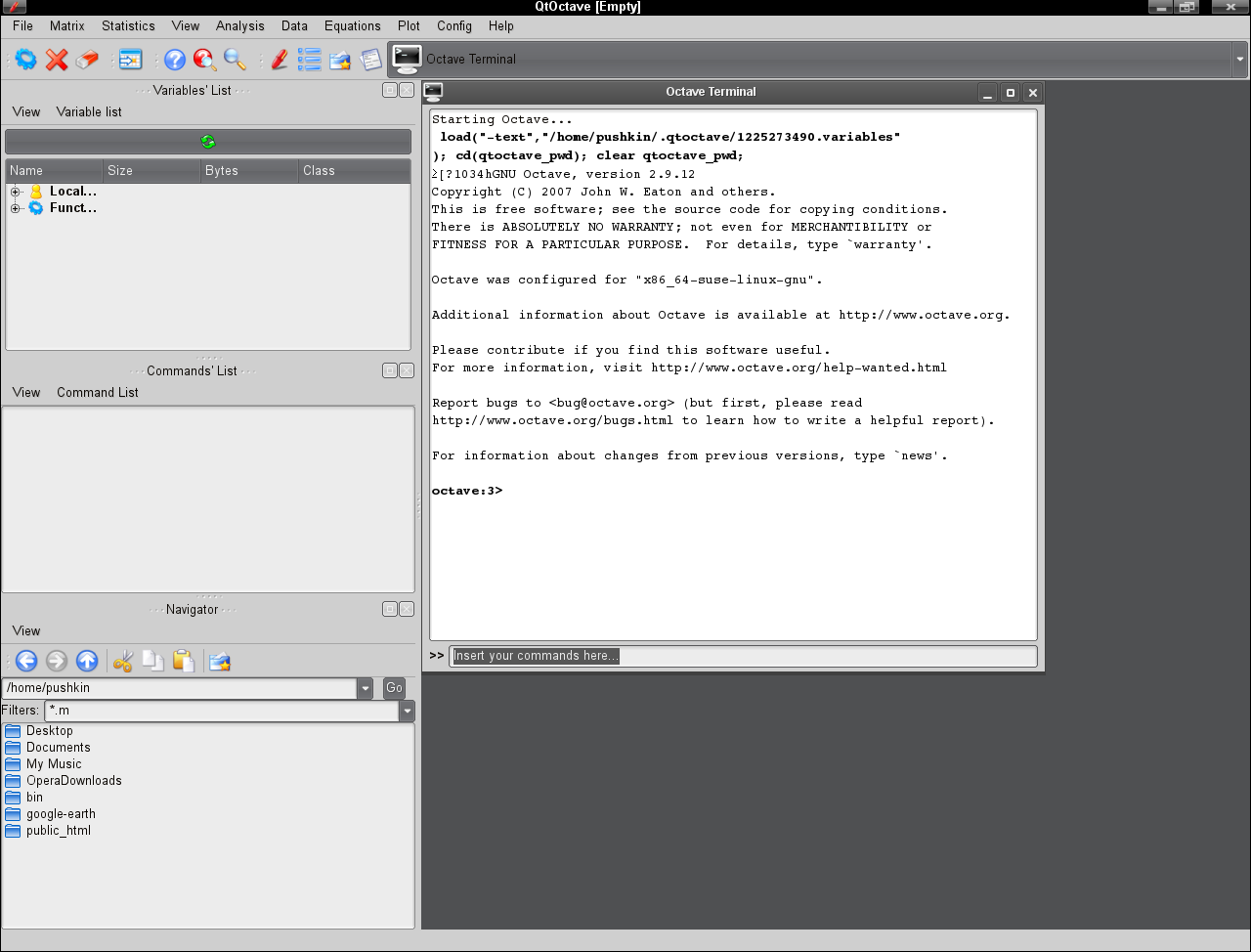Go back with Navigator's left arrow icon
Viewport: 1251px width, 952px height.
click(26, 662)
